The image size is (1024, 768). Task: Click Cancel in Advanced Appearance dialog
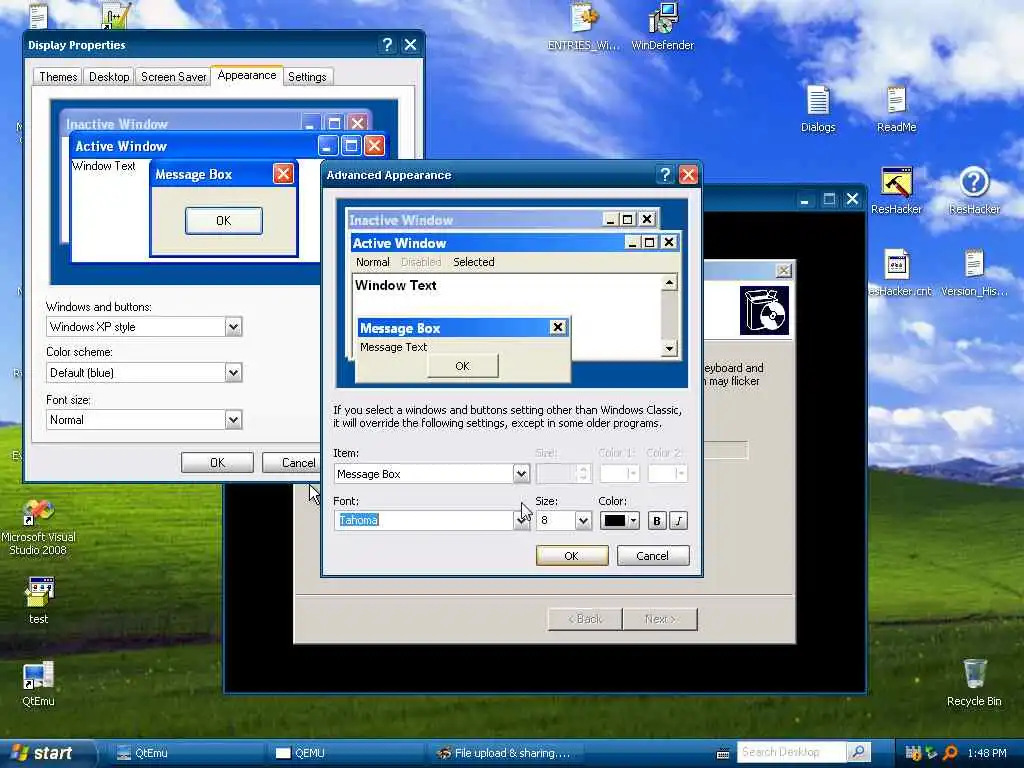(x=652, y=556)
